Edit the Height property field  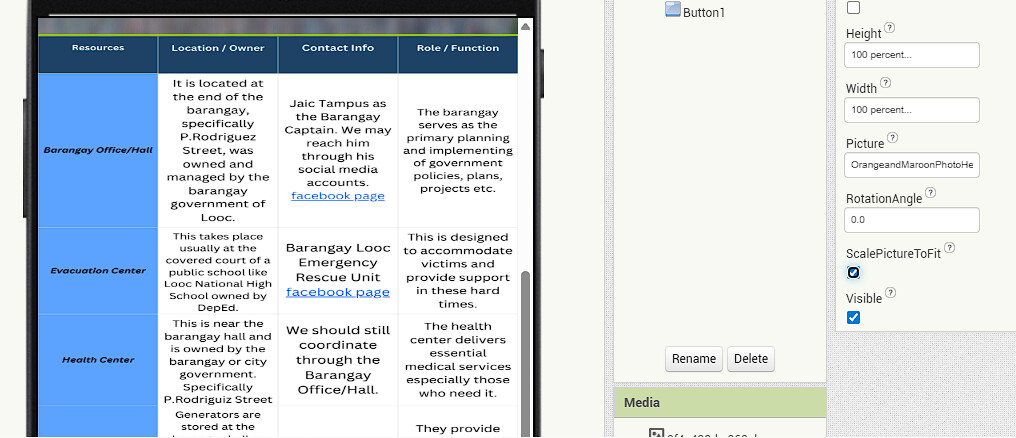tap(912, 55)
